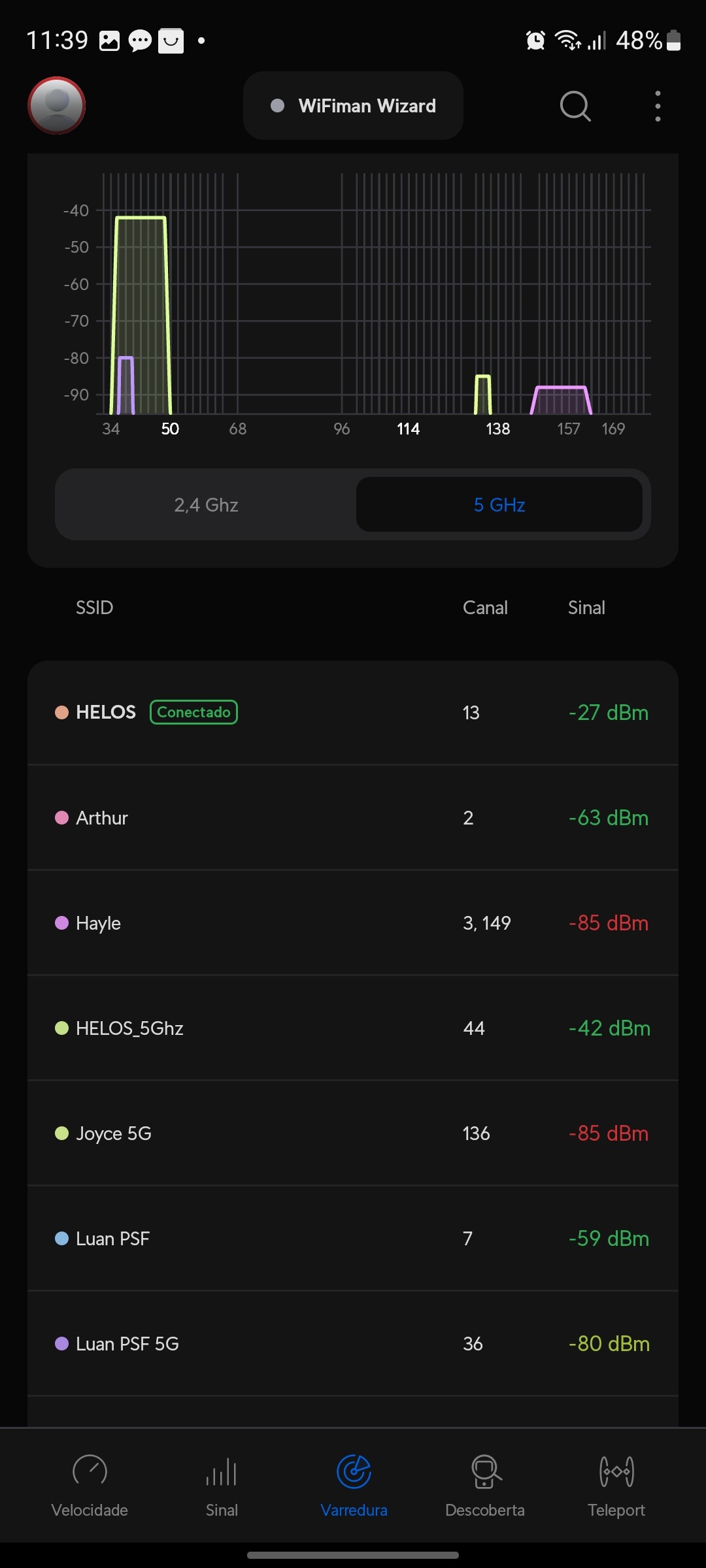706x1568 pixels.
Task: Tap the lavender color dot beside Luan PSF 5G
Action: click(62, 1344)
